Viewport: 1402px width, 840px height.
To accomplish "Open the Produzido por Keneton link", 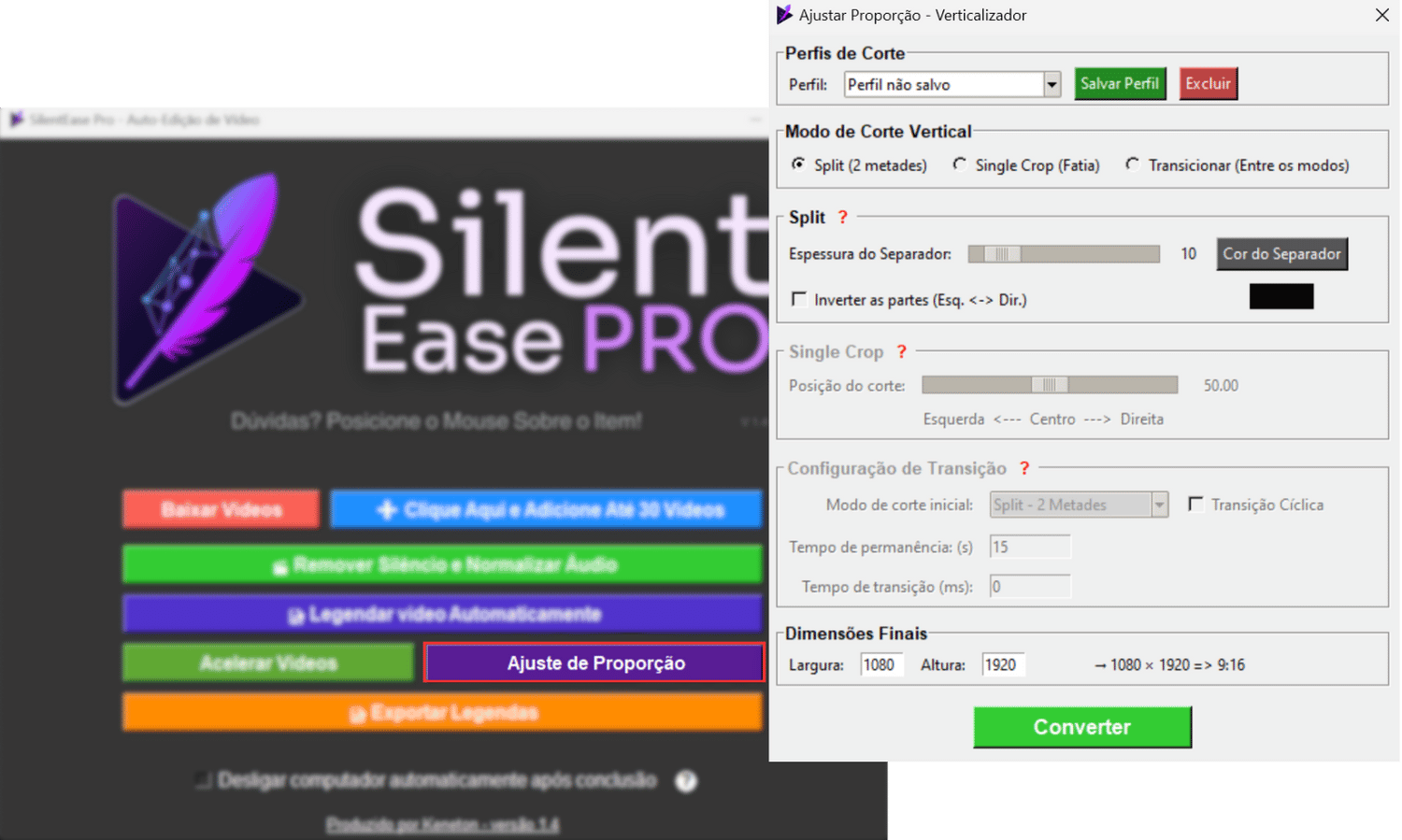I will point(442,824).
